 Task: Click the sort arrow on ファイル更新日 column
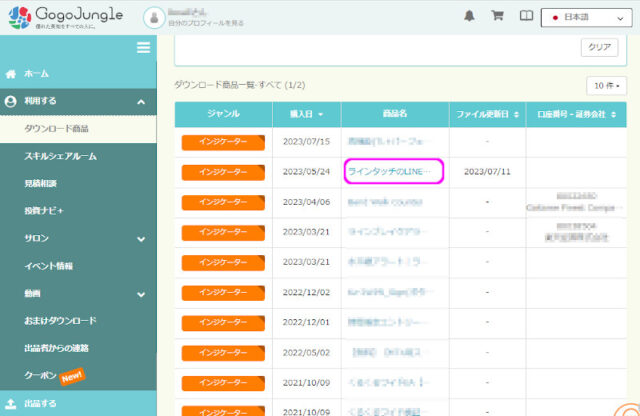coord(517,114)
